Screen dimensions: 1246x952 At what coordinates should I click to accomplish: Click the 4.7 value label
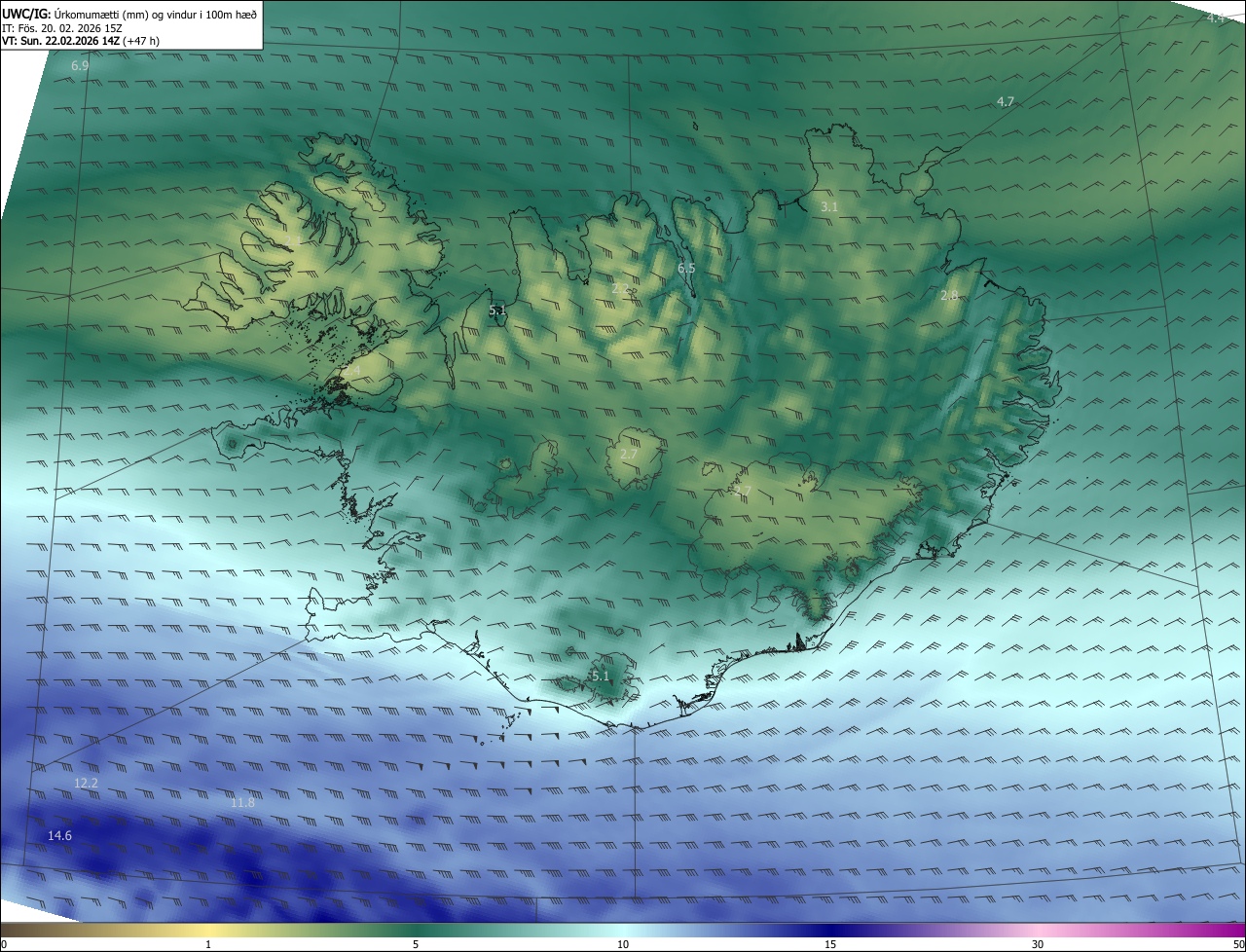[x=1006, y=101]
